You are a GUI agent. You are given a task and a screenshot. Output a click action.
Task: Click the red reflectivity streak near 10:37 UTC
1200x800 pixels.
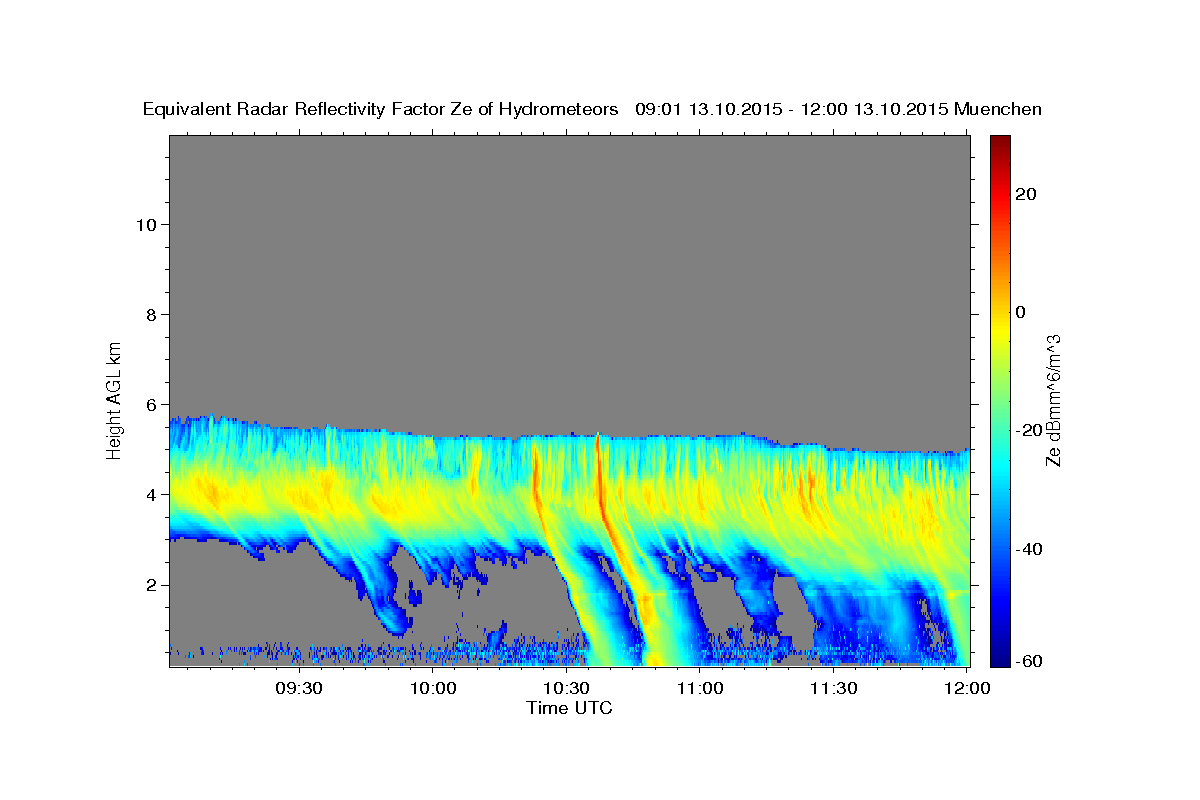tap(600, 480)
